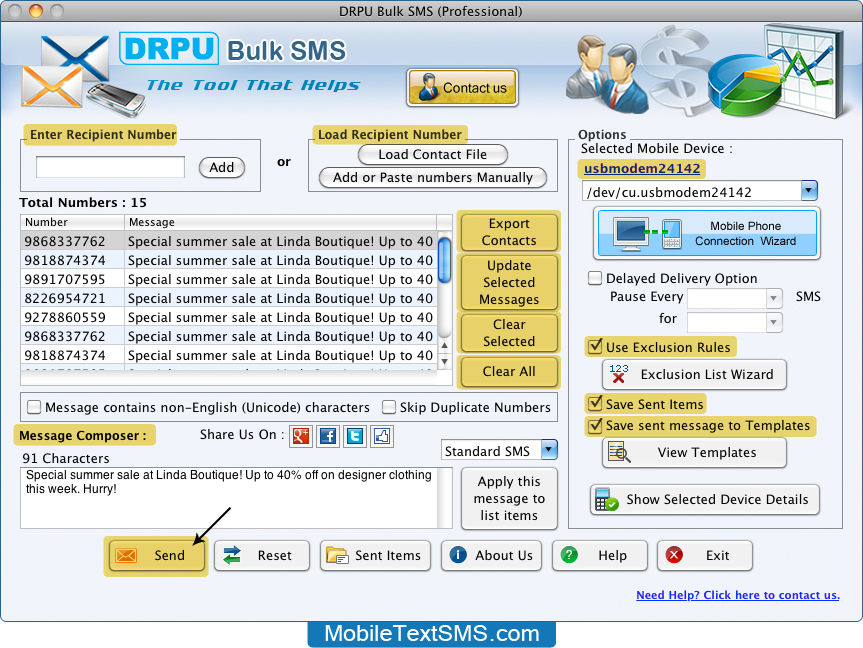
Task: Click the Facebook share icon
Action: [327, 436]
